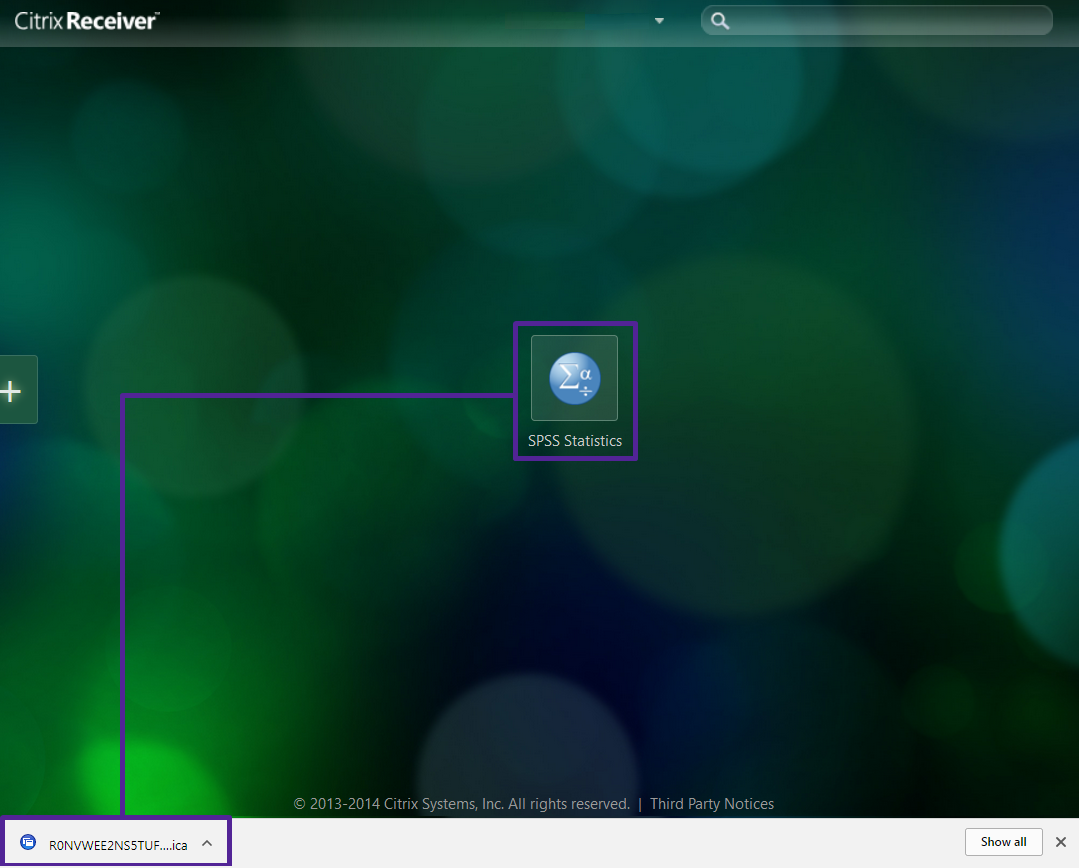The width and height of the screenshot is (1079, 868).
Task: Show all downloads
Action: click(1003, 842)
